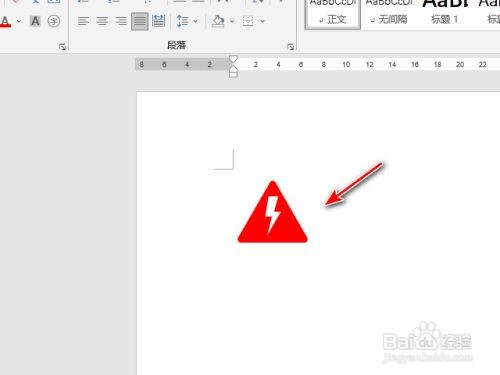
Task: Apply distributed alignment
Action: click(158, 21)
